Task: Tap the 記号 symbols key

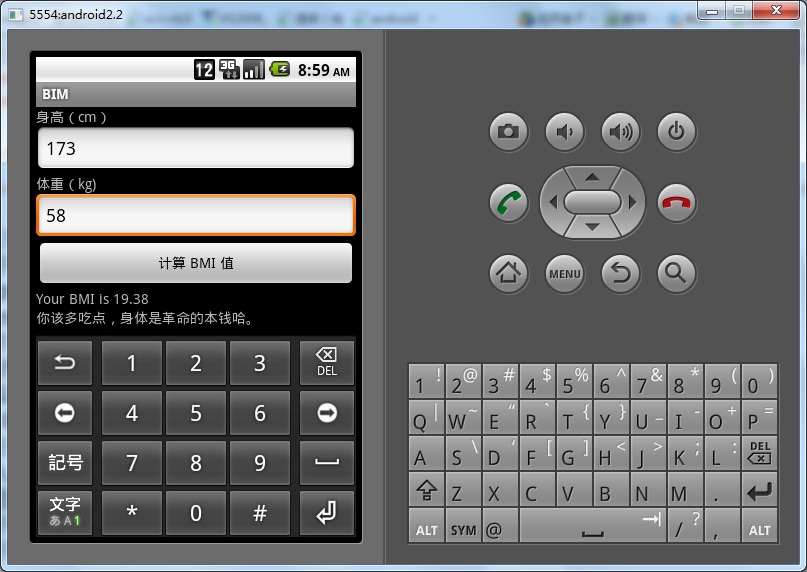Action: 65,463
